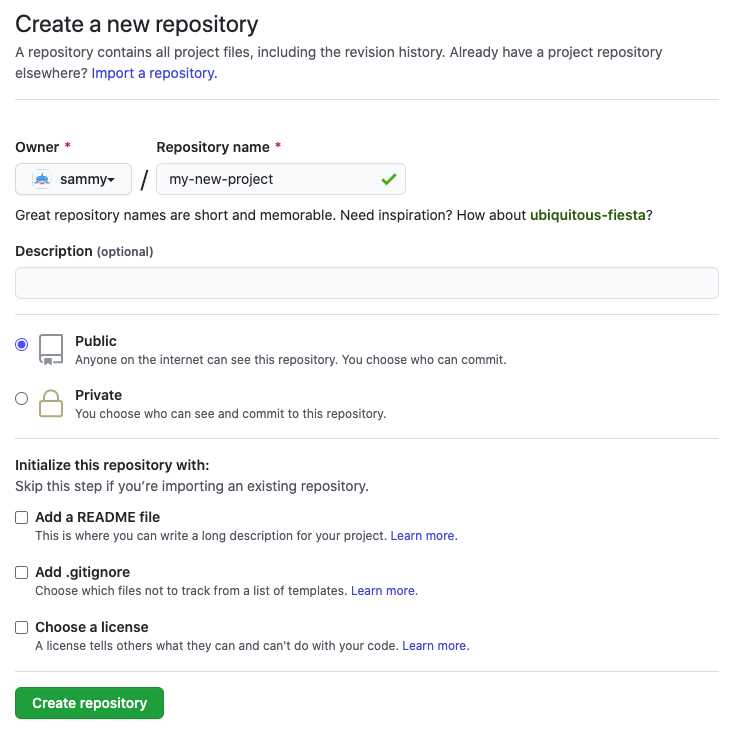Click the Description text field

(x=367, y=283)
